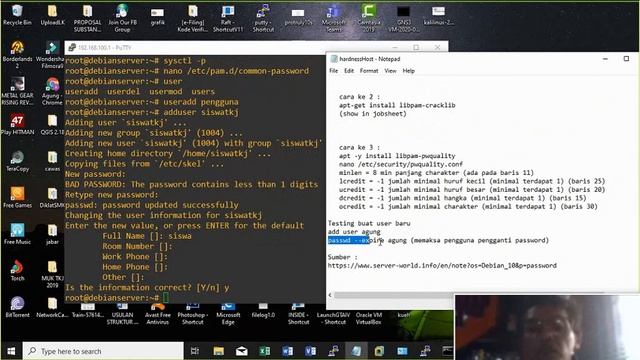Minimize the Notepad window
This screenshot has width=640, height=360.
click(605, 59)
